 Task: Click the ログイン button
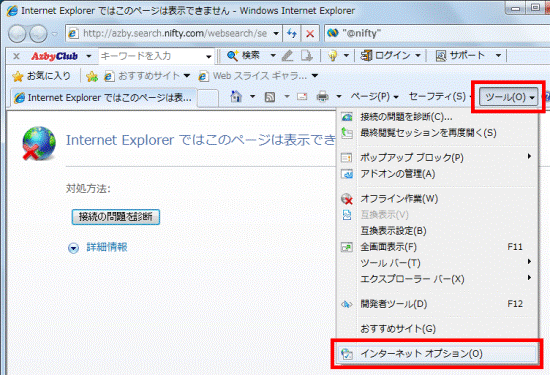pyautogui.click(x=386, y=55)
